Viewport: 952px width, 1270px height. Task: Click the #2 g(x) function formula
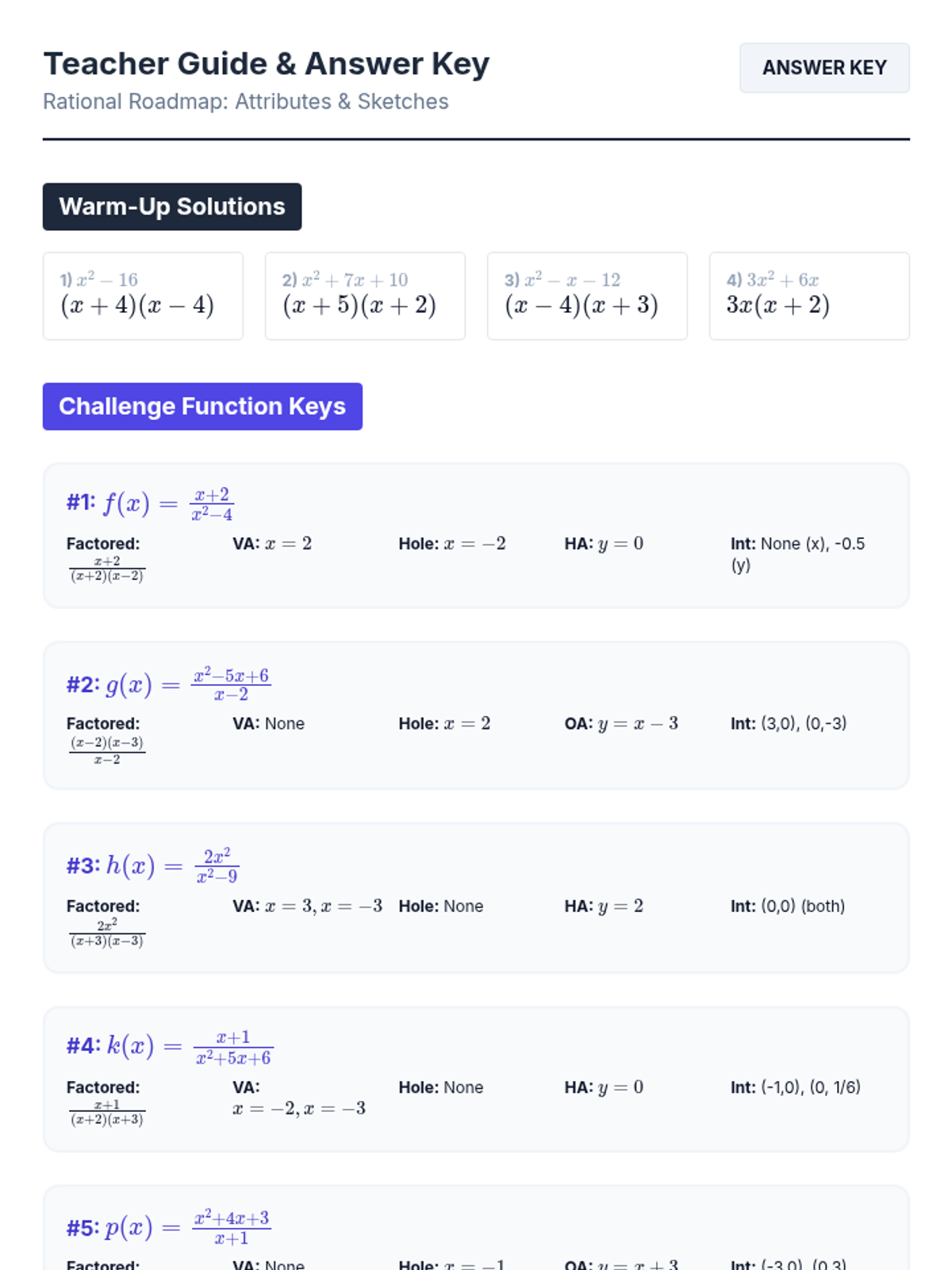168,684
